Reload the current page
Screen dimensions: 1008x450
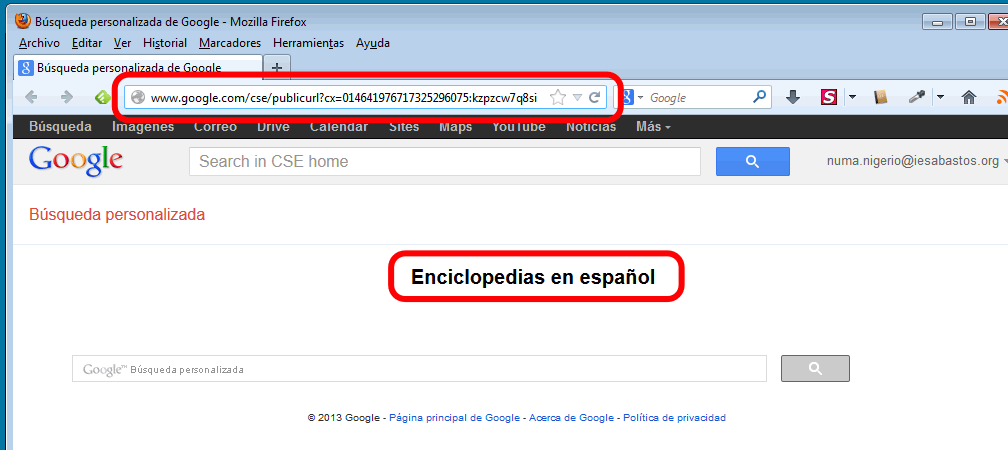click(595, 98)
